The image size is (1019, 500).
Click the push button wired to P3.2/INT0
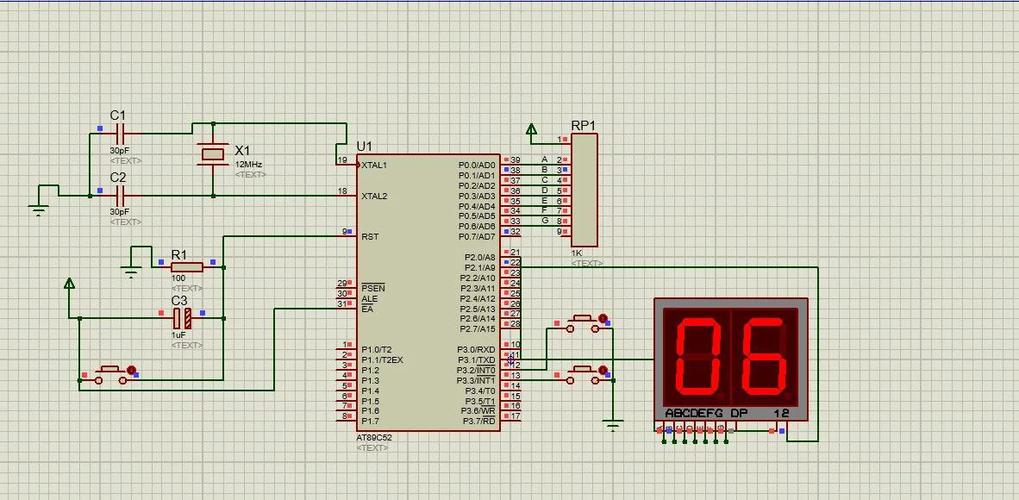click(583, 323)
